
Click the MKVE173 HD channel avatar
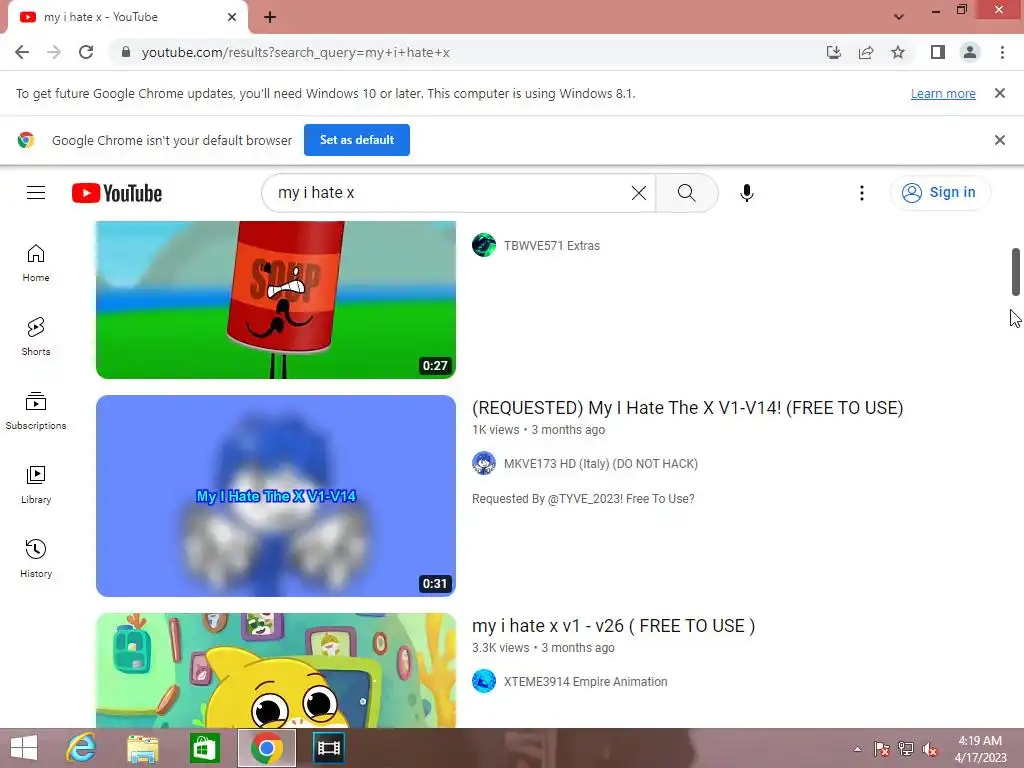pyautogui.click(x=484, y=463)
